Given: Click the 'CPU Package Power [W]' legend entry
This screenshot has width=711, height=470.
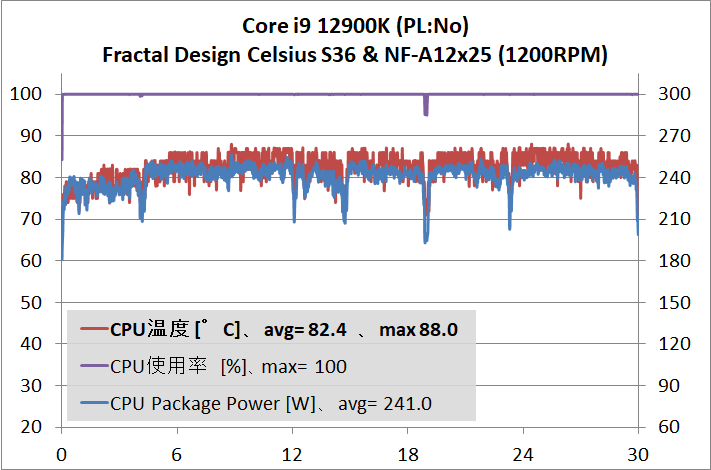Looking at the screenshot, I should tap(256, 403).
